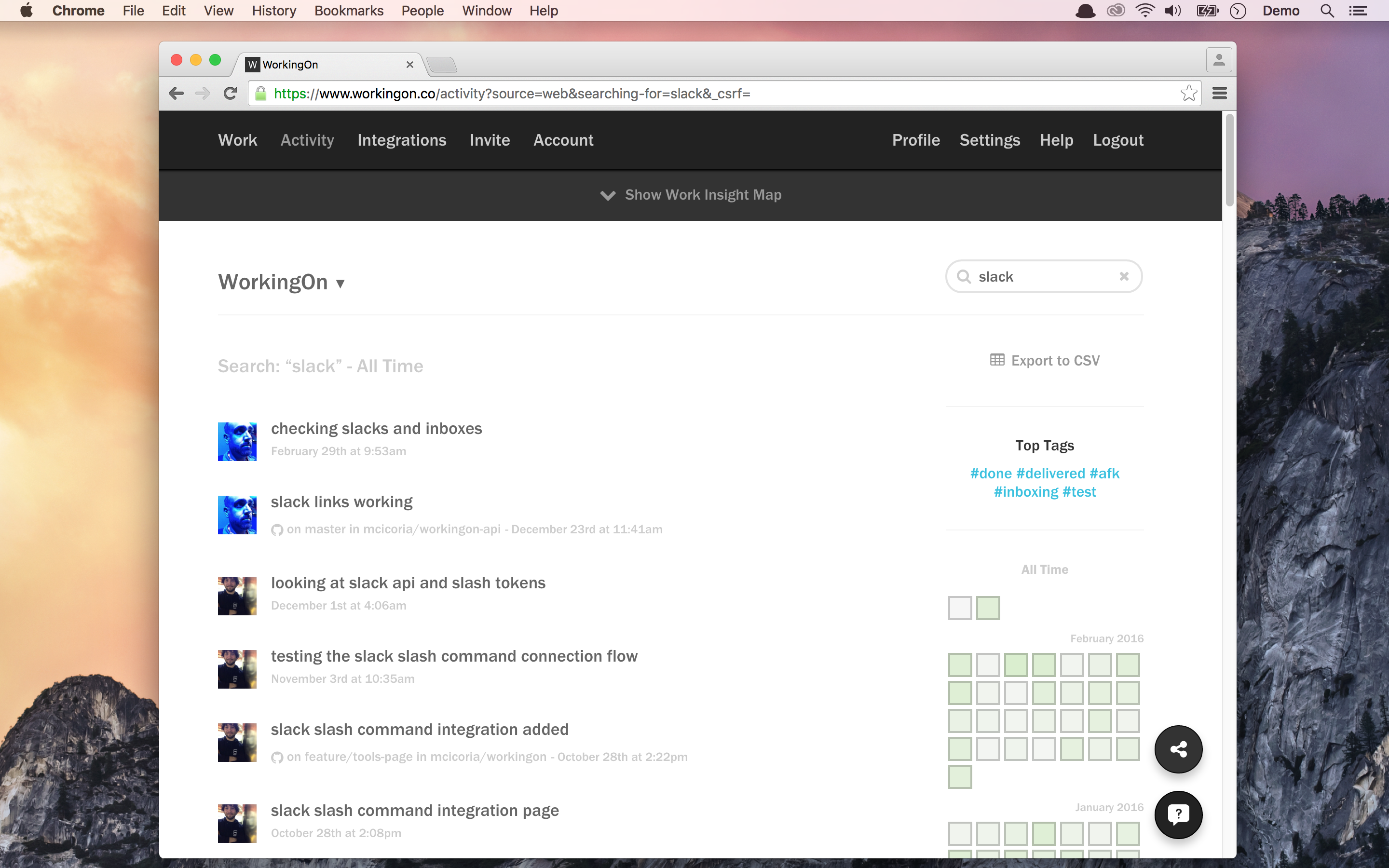Open the floating help chat button
This screenshot has width=1389, height=868.
coord(1178,814)
